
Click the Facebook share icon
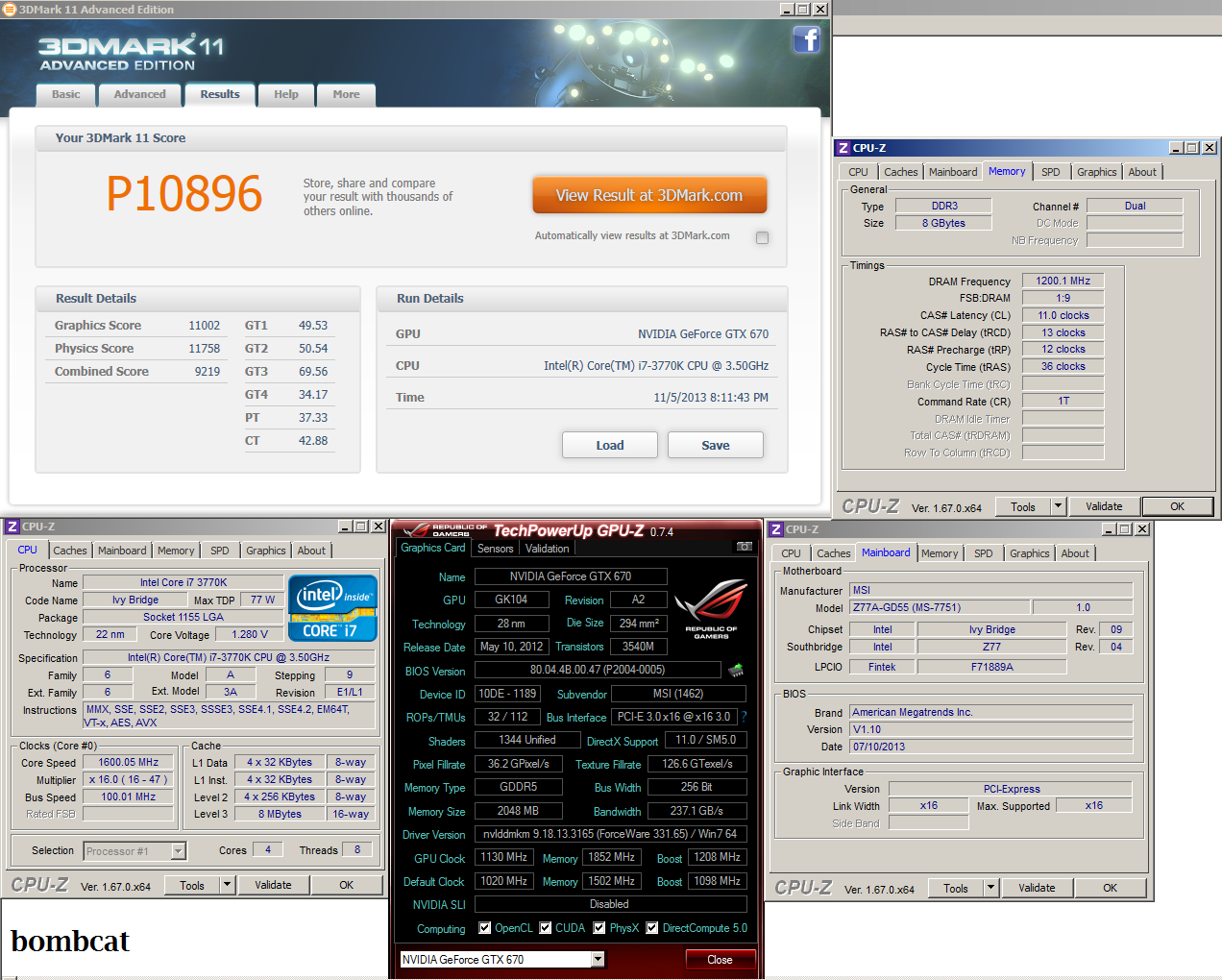pos(806,39)
